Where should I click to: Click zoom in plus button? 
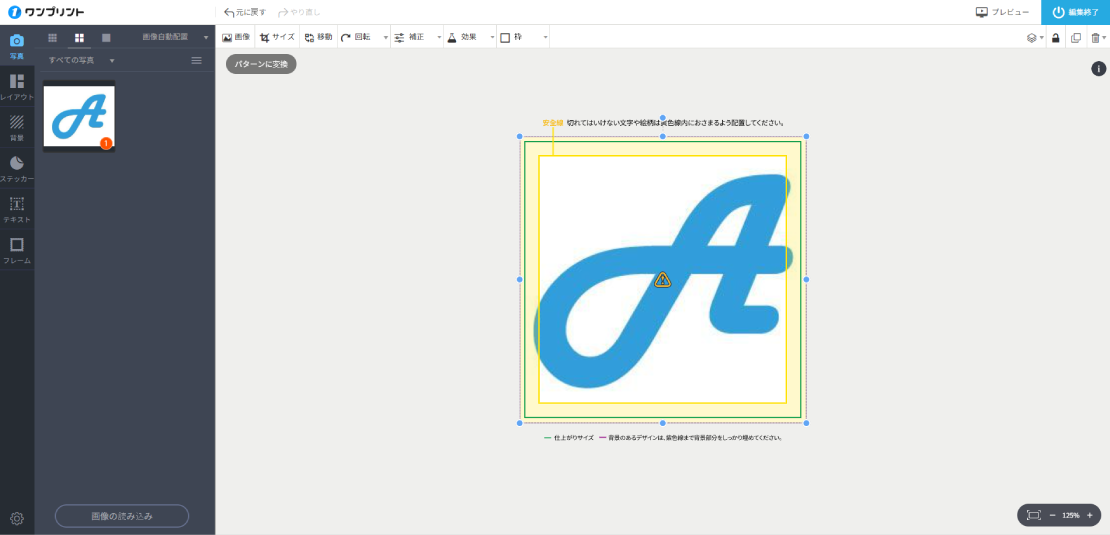pyautogui.click(x=1089, y=515)
